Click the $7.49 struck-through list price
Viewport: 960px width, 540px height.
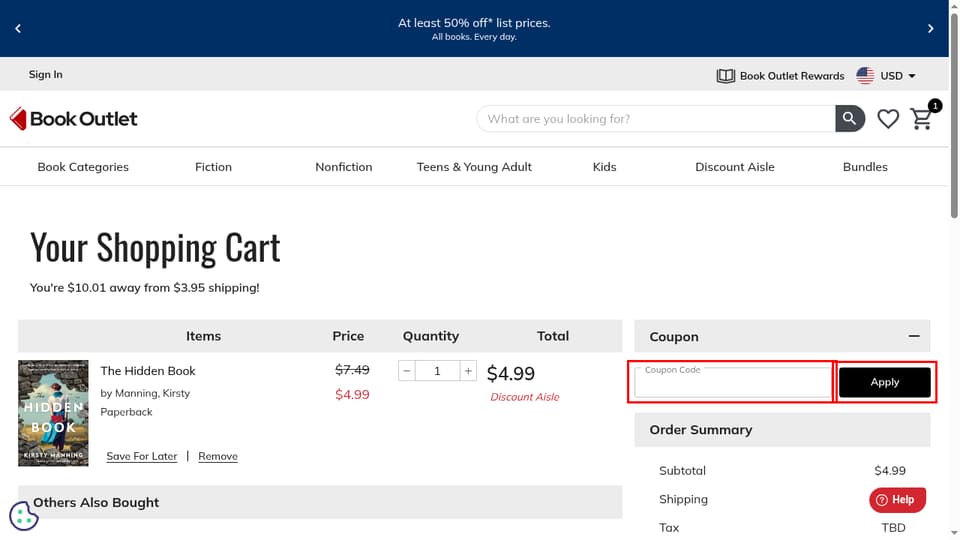point(352,370)
